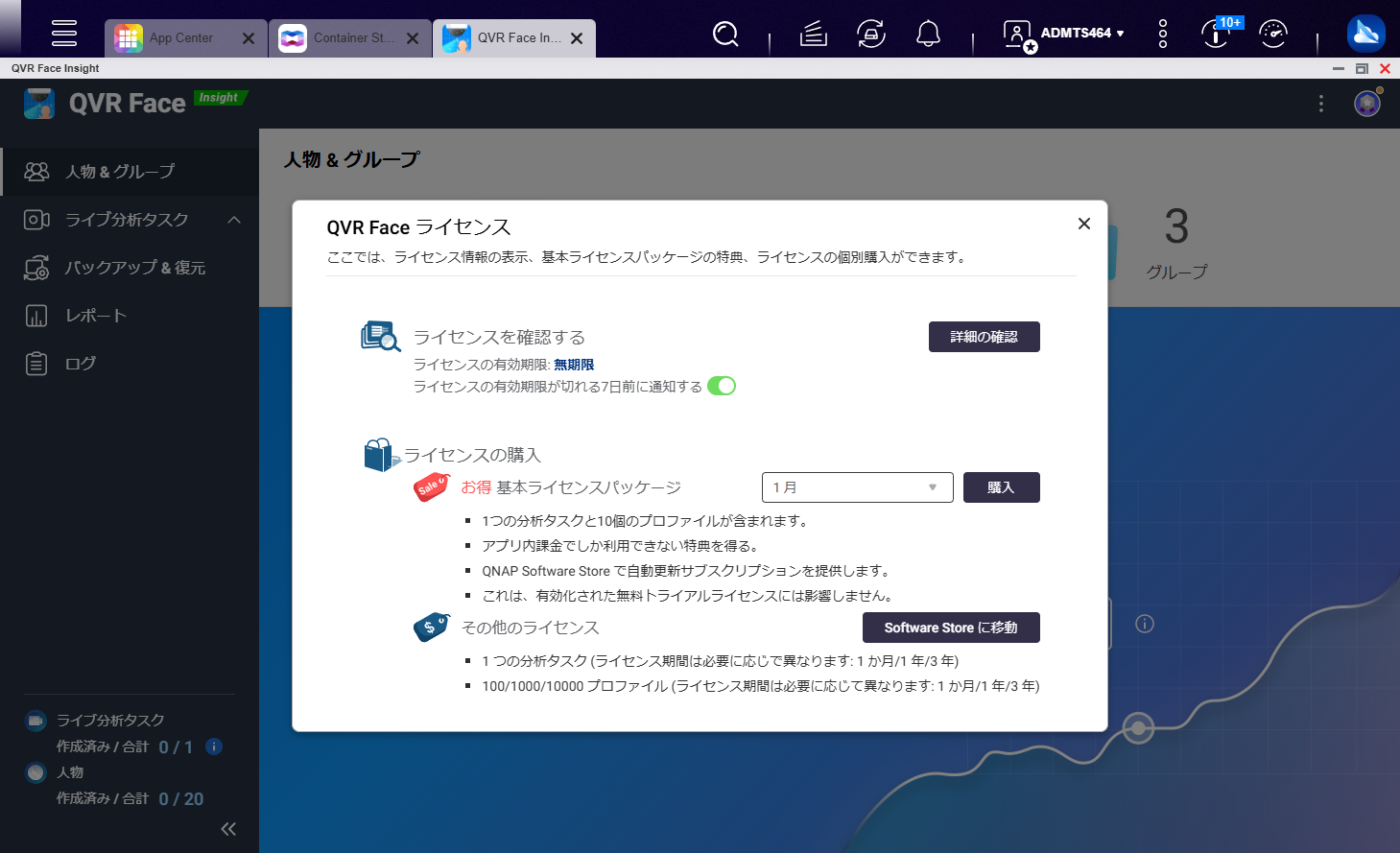The height and width of the screenshot is (853, 1400).
Task: Click the 人物 status icon at bottom
Action: point(36,772)
